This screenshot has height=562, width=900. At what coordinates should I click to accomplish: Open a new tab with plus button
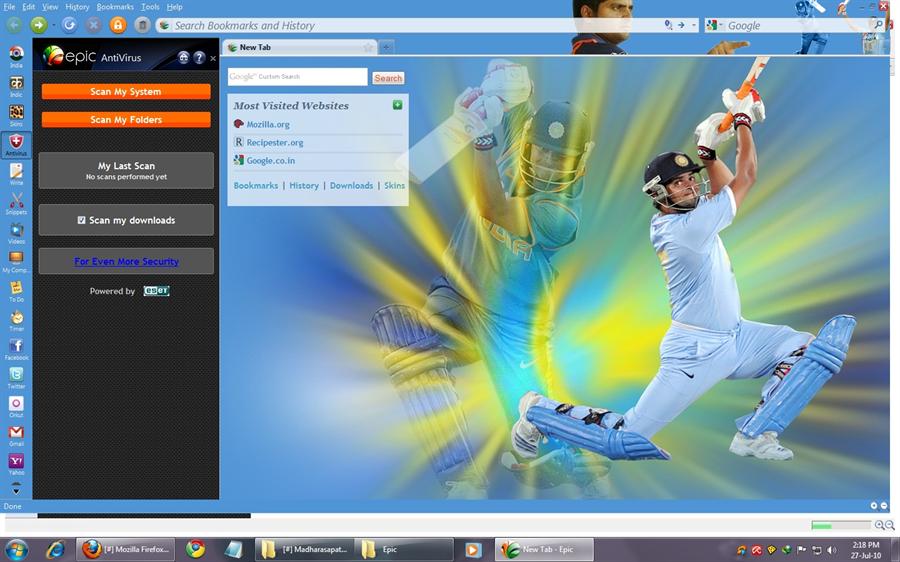click(386, 47)
